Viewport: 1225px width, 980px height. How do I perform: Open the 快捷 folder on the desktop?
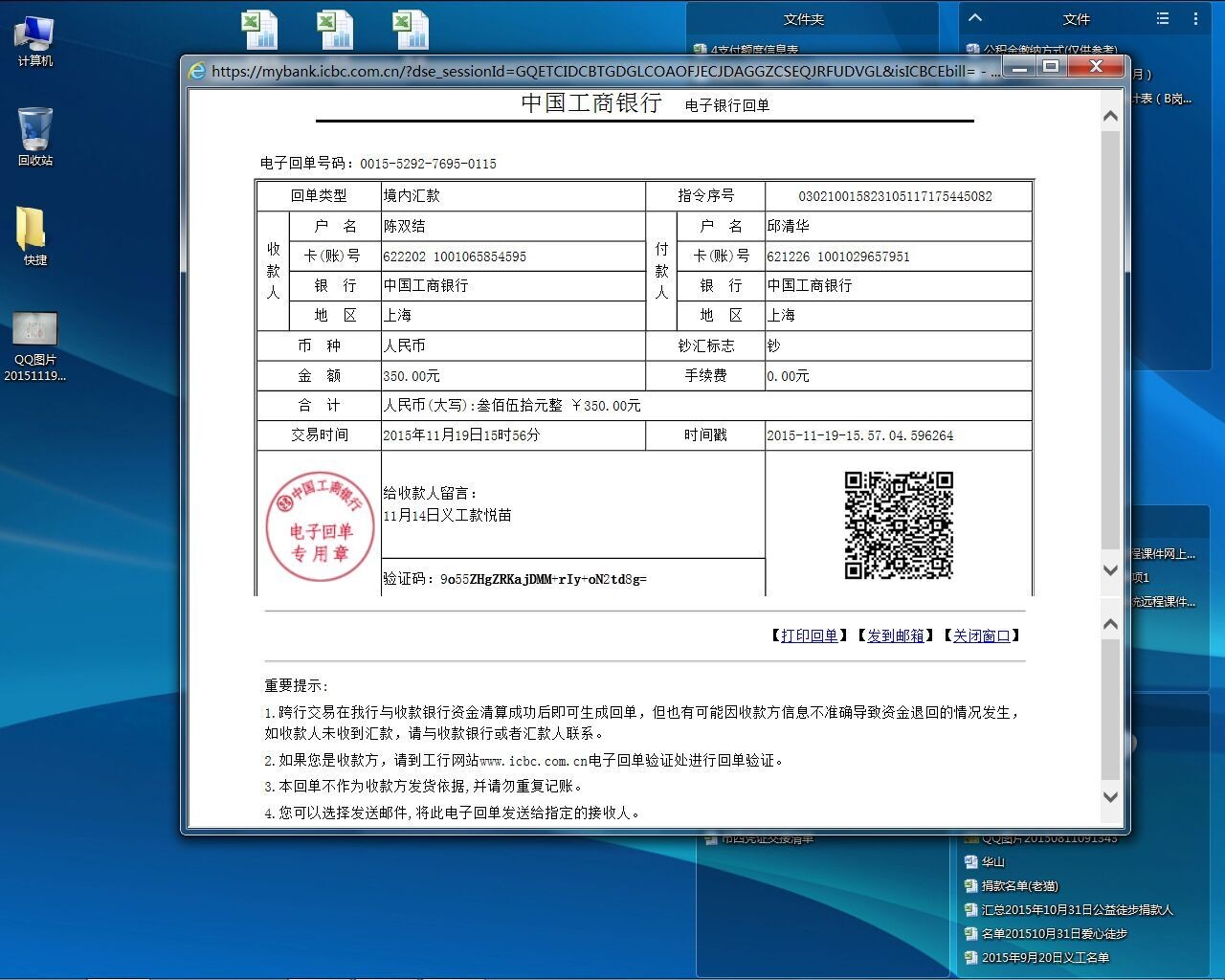point(35,236)
